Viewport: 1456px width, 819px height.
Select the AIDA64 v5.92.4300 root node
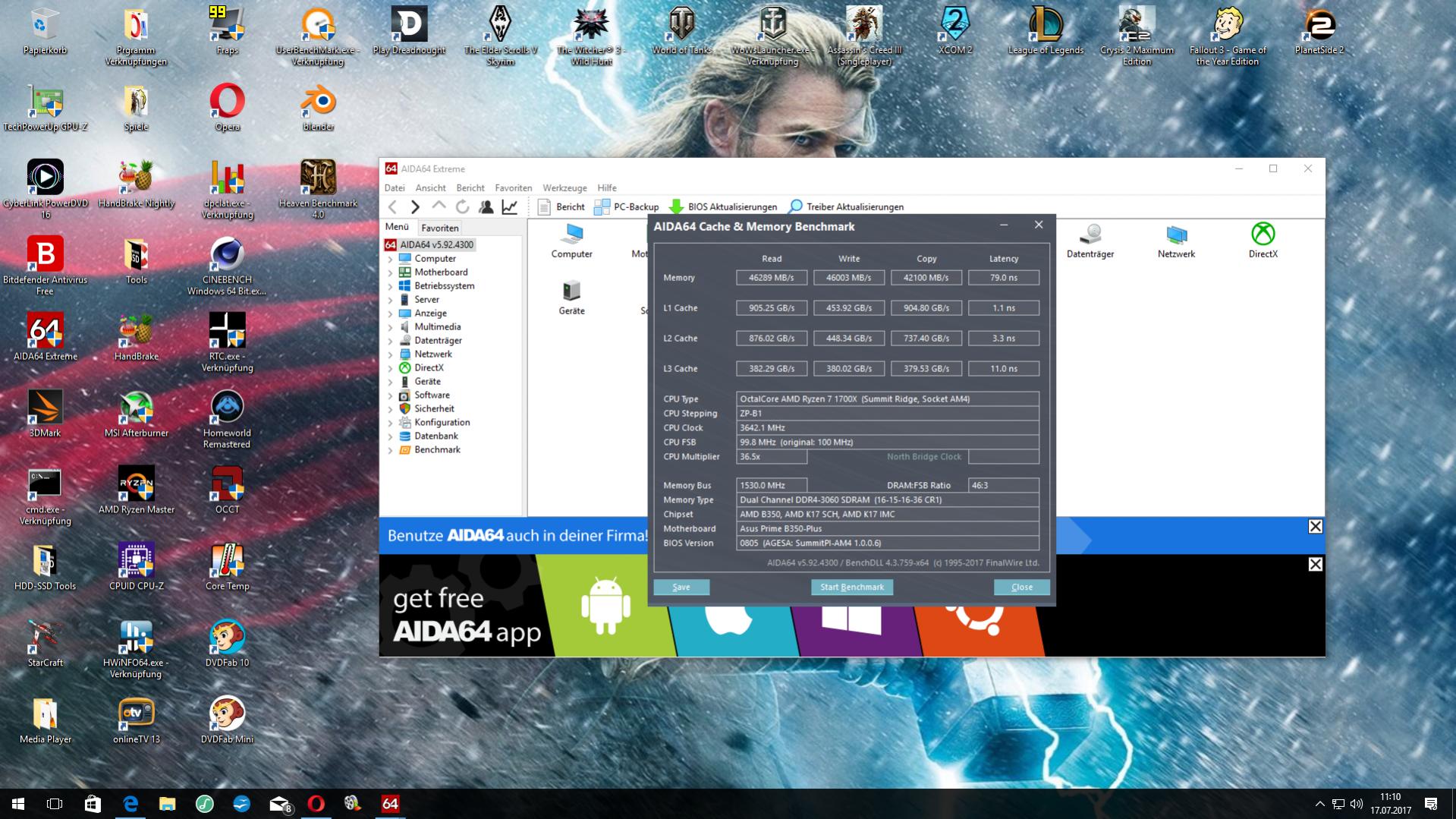[429, 245]
